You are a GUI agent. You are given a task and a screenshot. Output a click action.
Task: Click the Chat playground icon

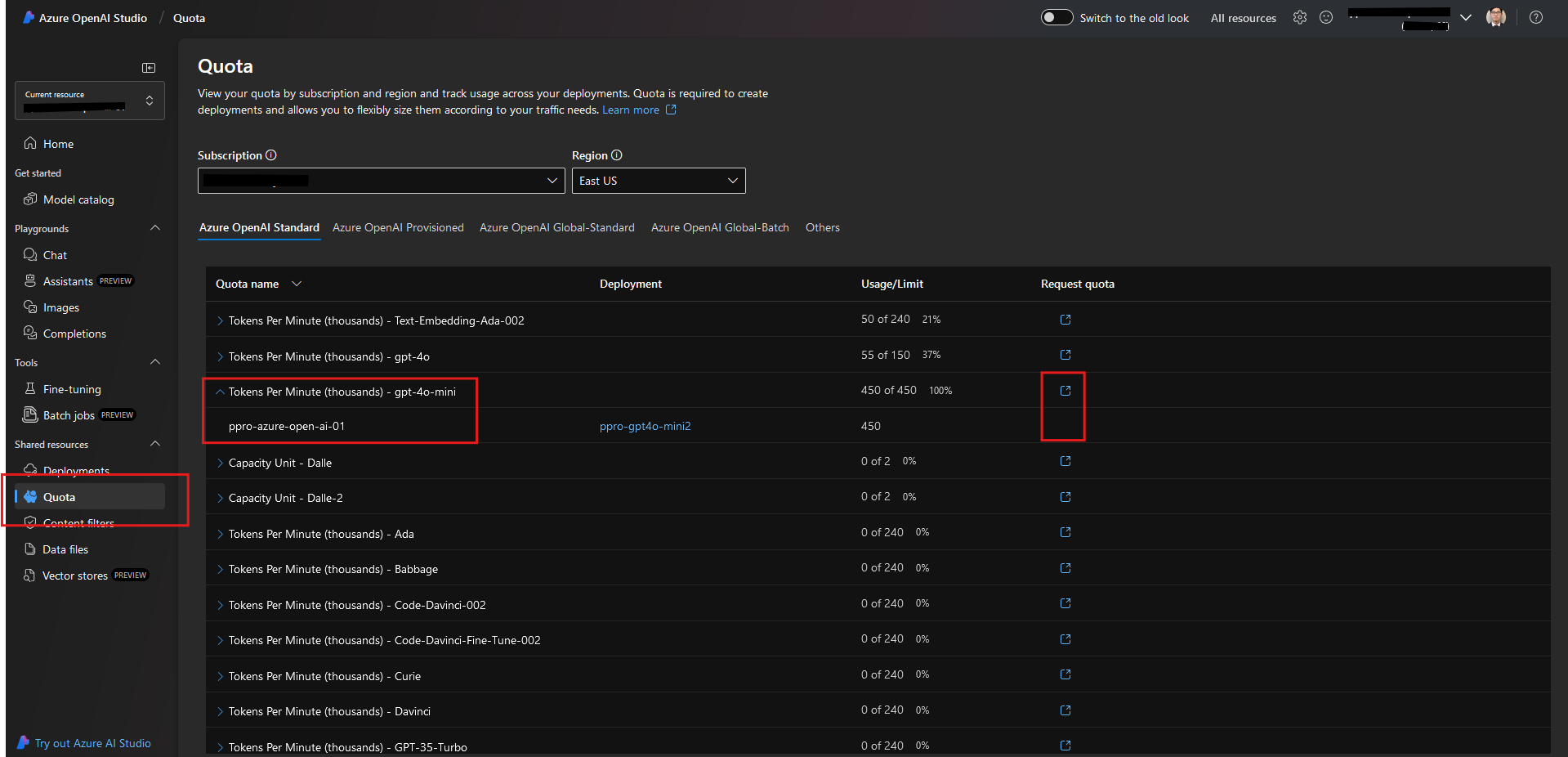pos(30,254)
